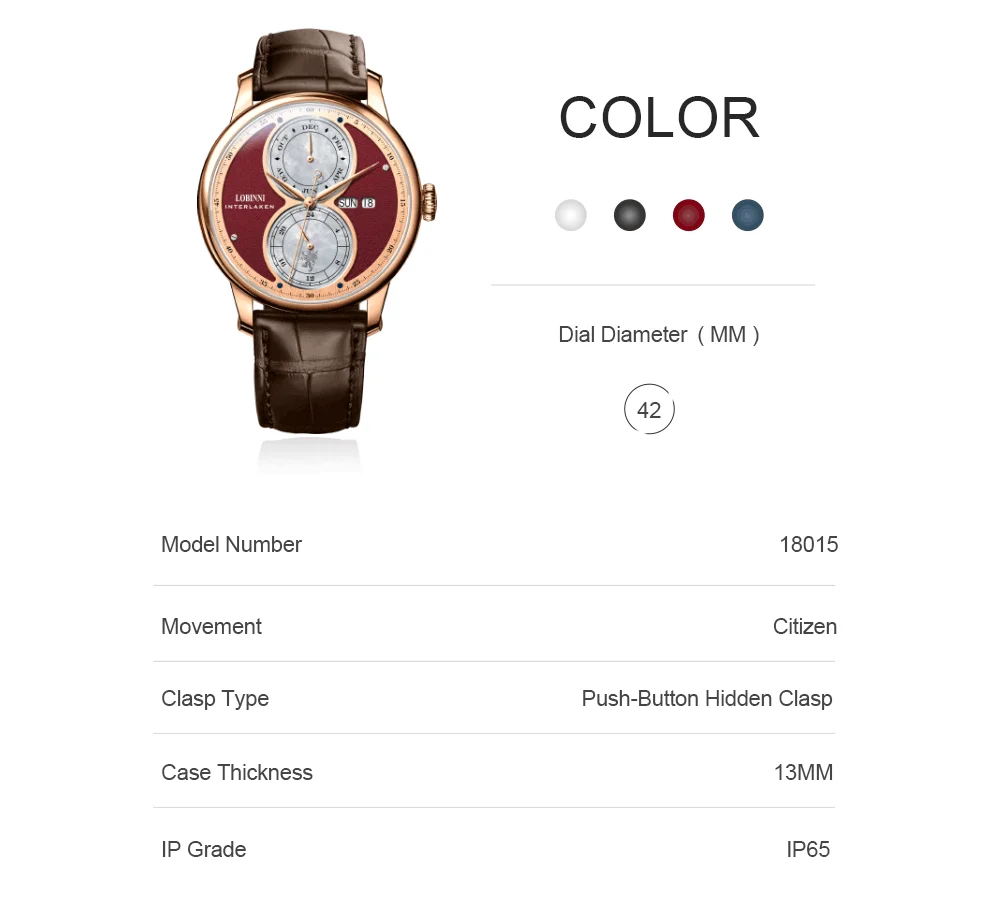Click the Dial Diameter (MM) label
The width and height of the screenshot is (1000, 904).
659,335
